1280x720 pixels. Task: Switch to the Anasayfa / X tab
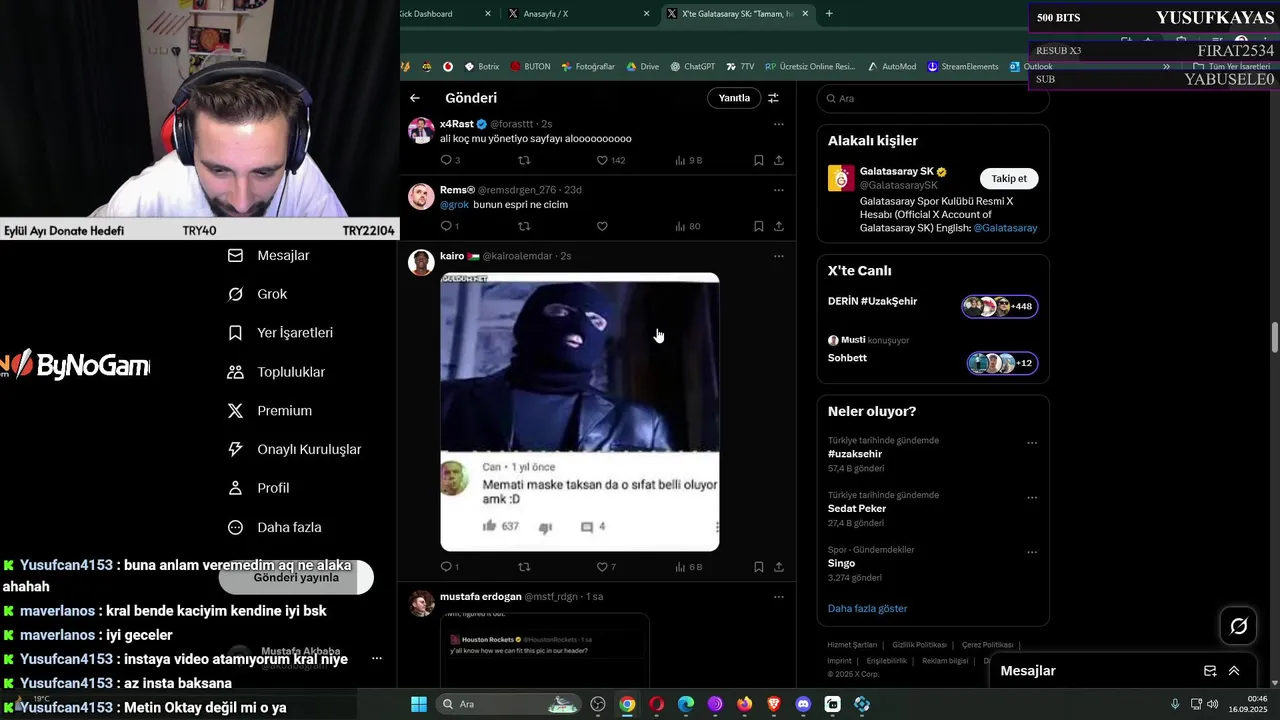pyautogui.click(x=578, y=14)
